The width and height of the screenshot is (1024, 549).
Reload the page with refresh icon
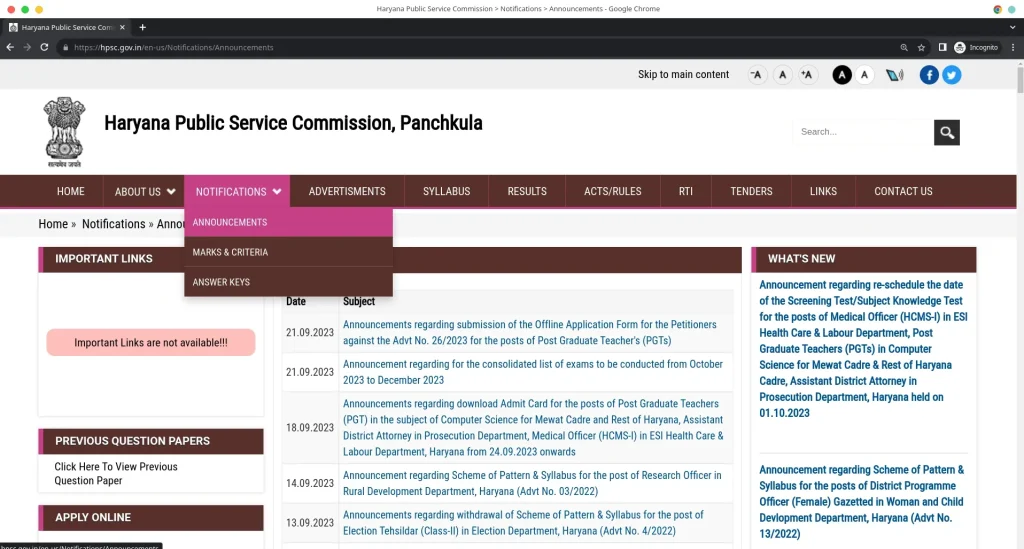[44, 47]
